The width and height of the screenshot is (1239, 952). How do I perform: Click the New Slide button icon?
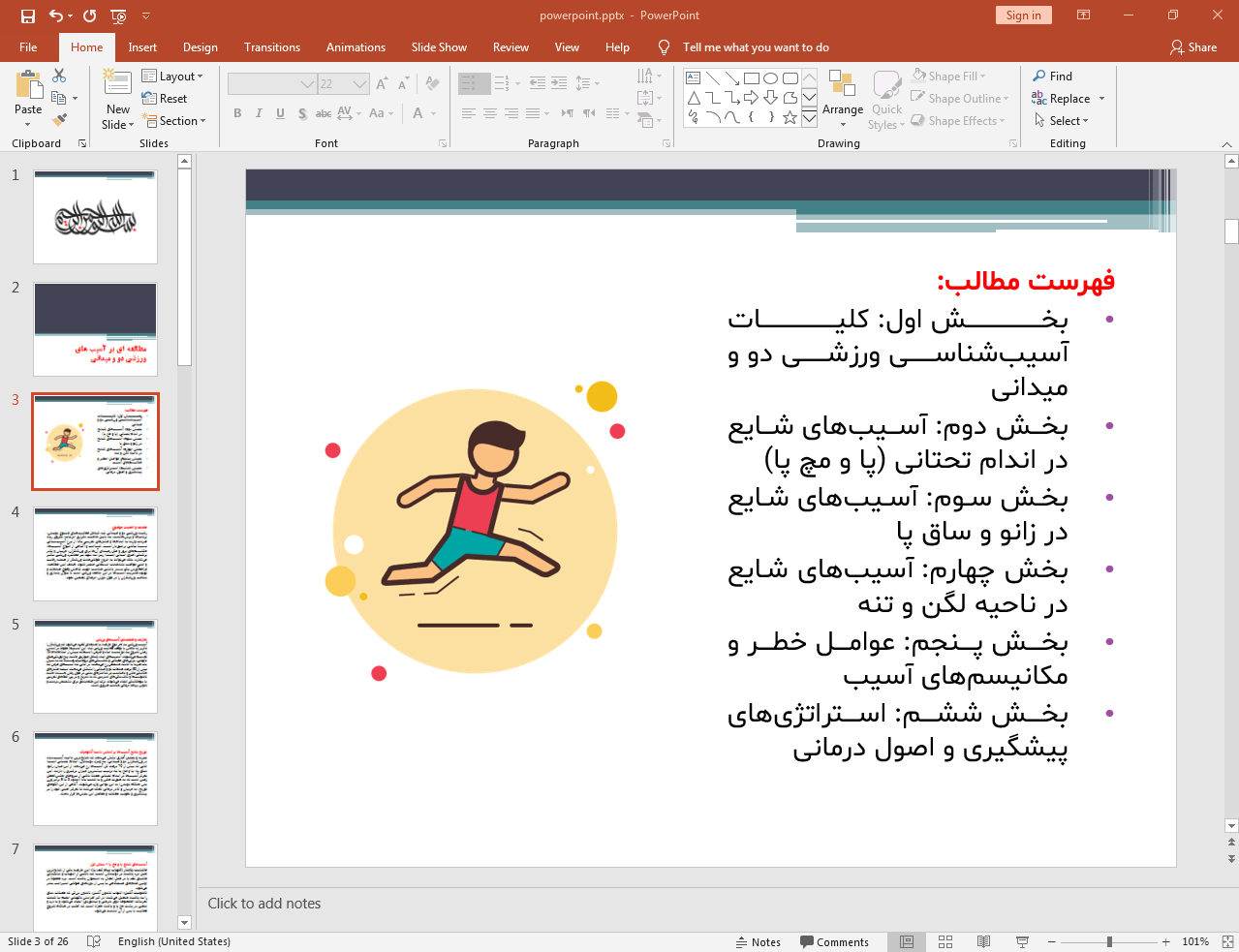pos(117,85)
